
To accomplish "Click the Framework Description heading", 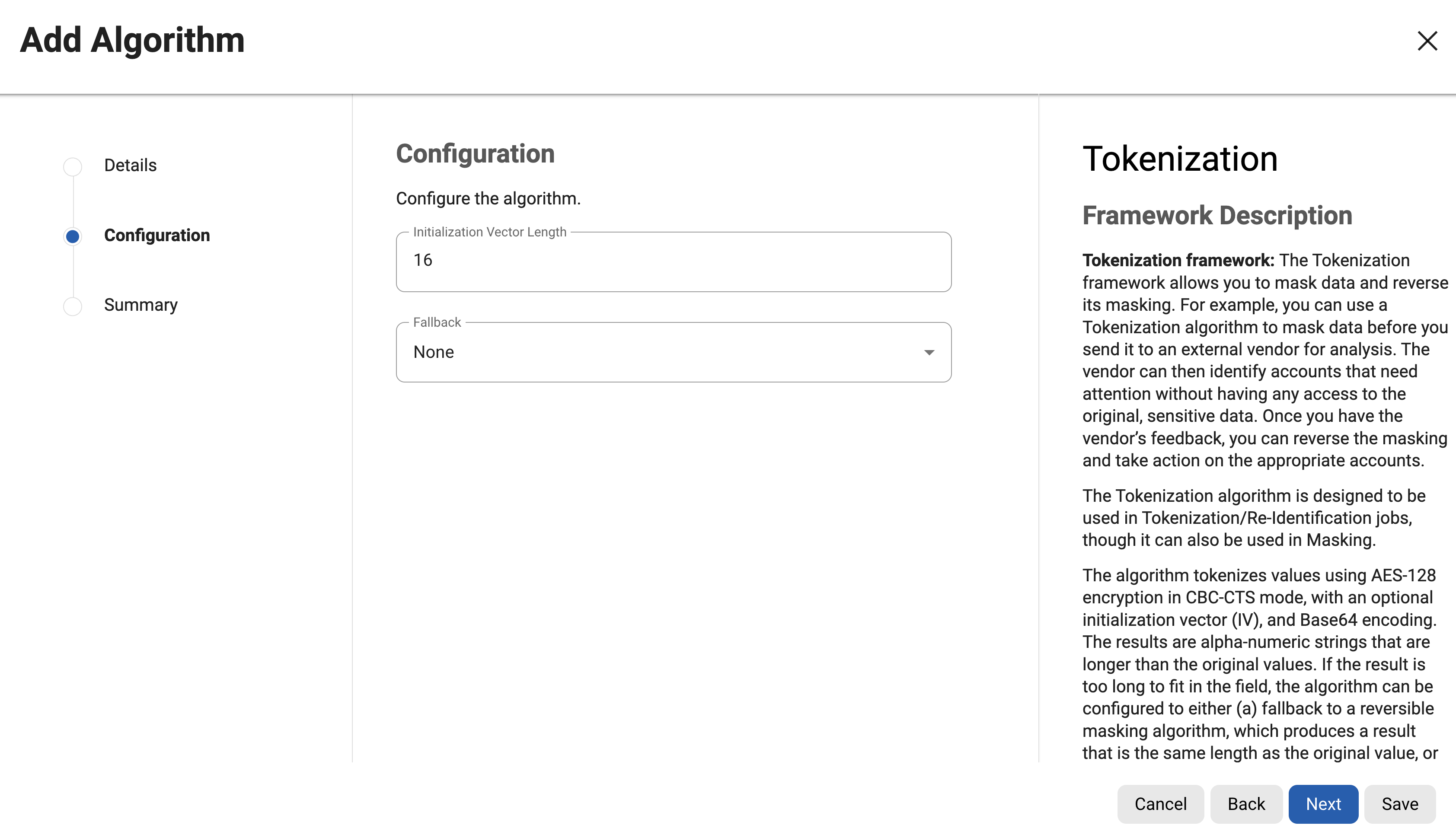I will [x=1217, y=216].
